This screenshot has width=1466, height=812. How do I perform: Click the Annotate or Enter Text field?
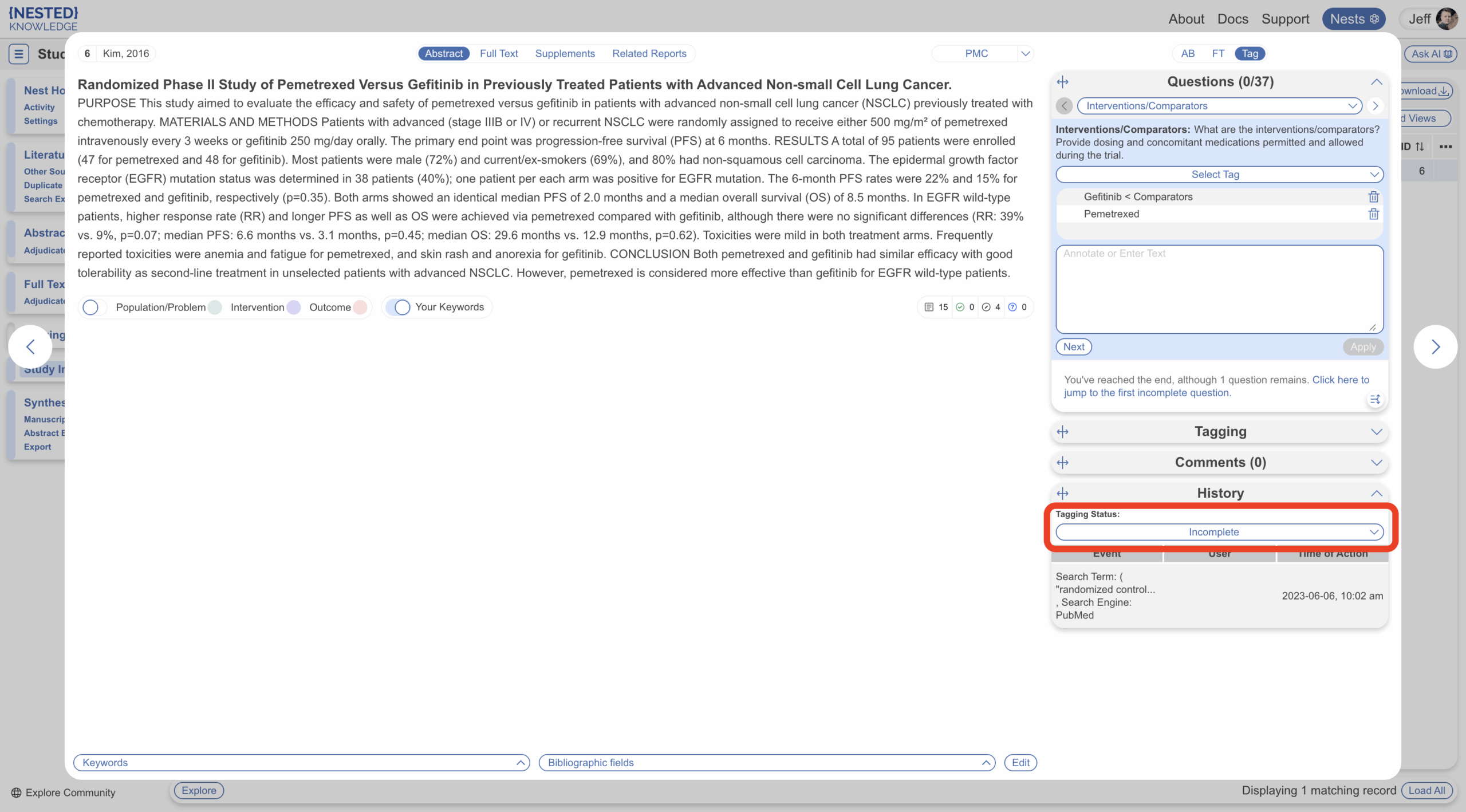point(1219,289)
